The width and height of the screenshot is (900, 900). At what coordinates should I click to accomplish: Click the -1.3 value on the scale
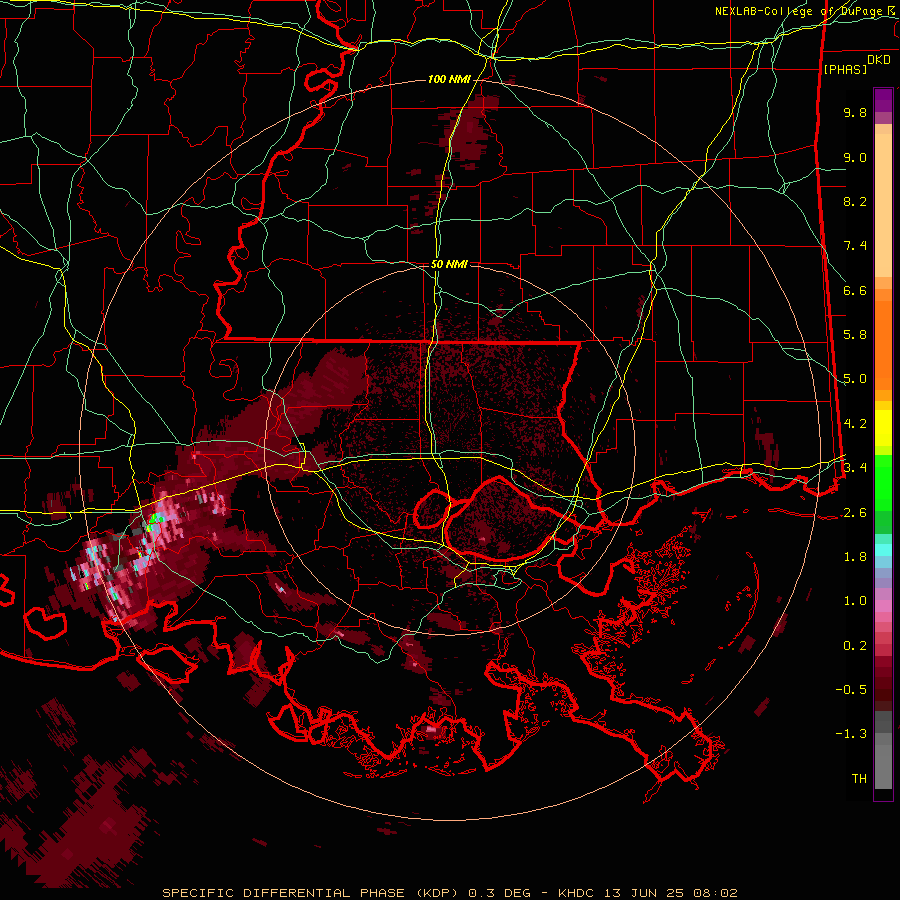click(851, 734)
